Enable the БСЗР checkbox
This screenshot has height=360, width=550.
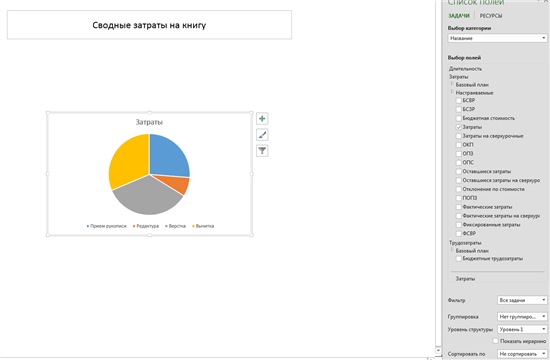[x=458, y=109]
